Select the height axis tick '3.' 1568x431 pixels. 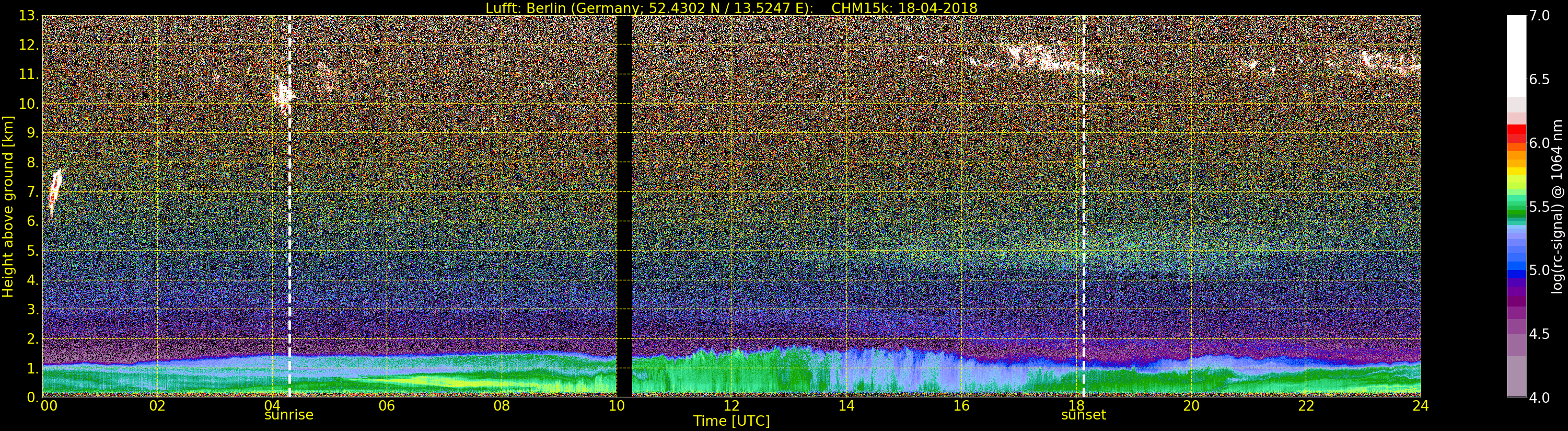tap(33, 310)
